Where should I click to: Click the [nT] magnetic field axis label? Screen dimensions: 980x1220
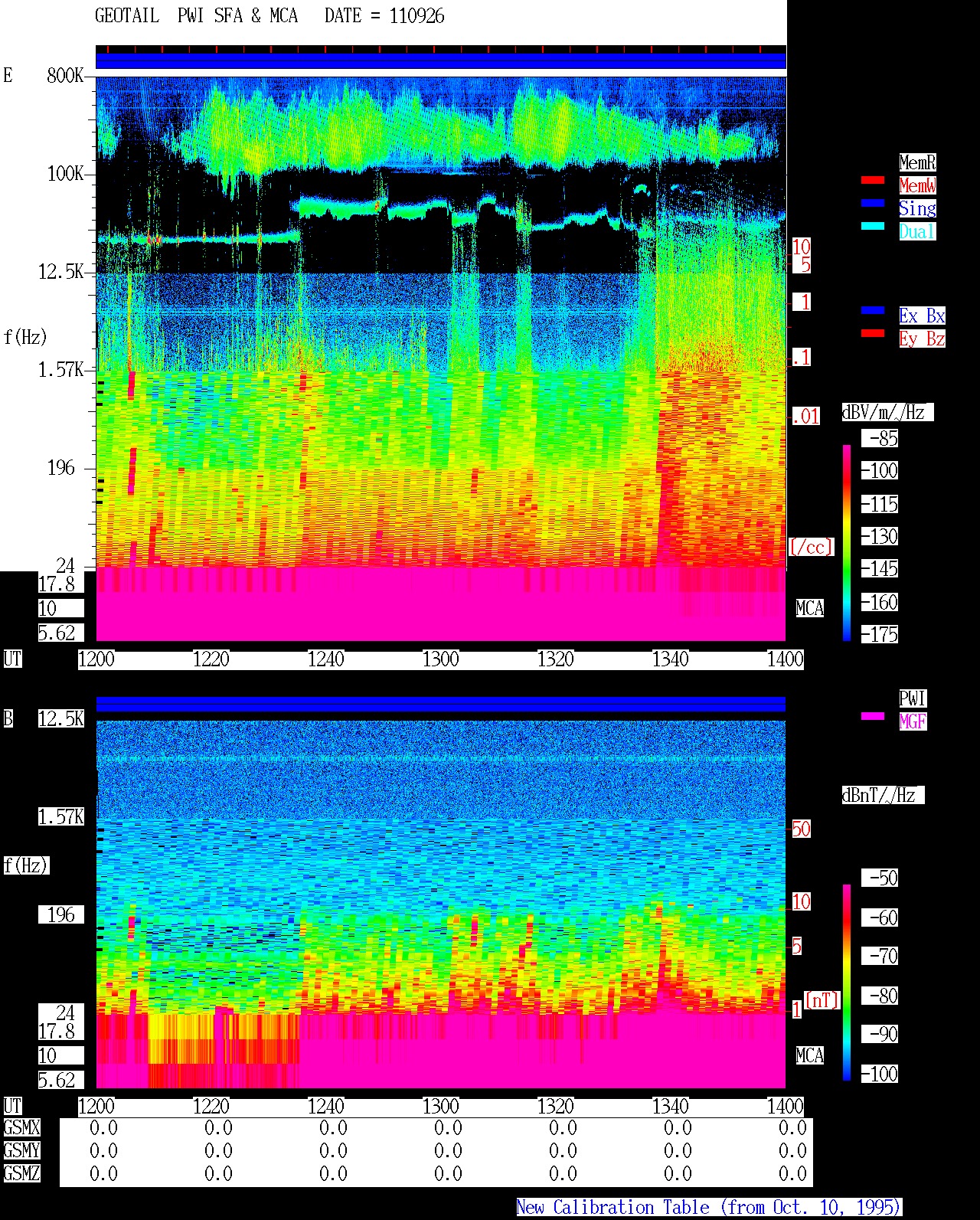[822, 1000]
